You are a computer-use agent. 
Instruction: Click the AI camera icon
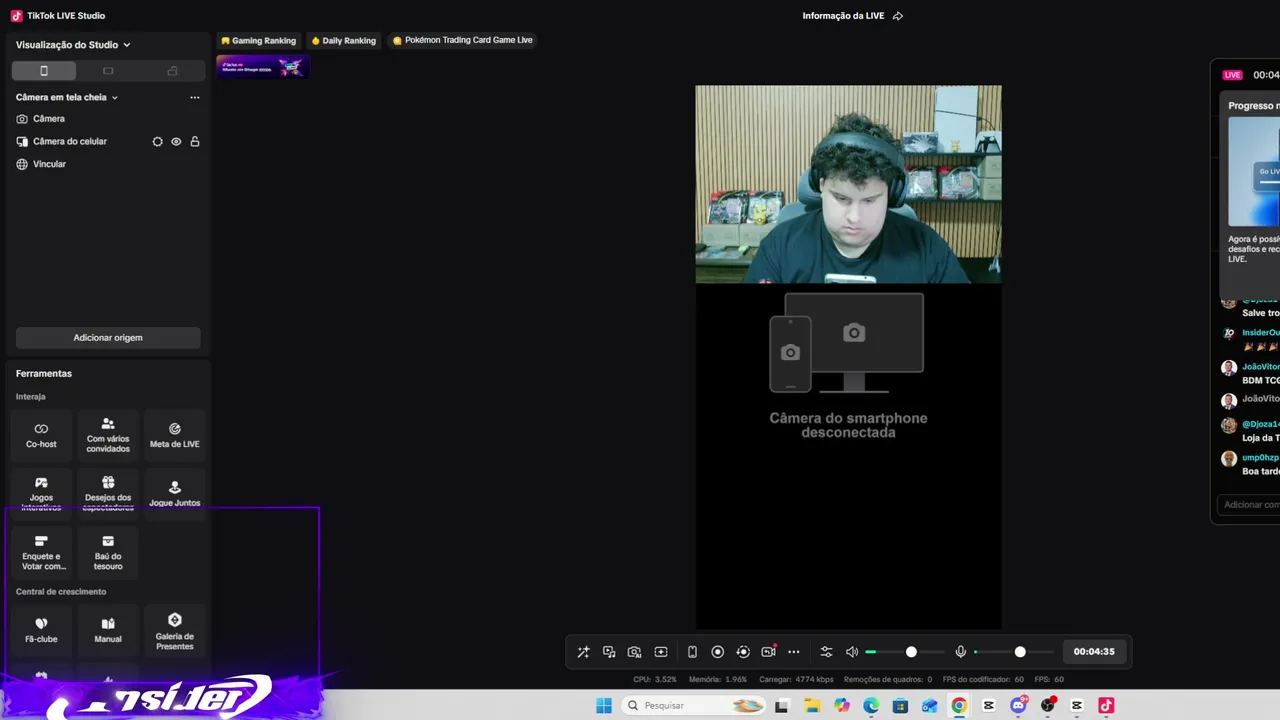pyautogui.click(x=634, y=652)
